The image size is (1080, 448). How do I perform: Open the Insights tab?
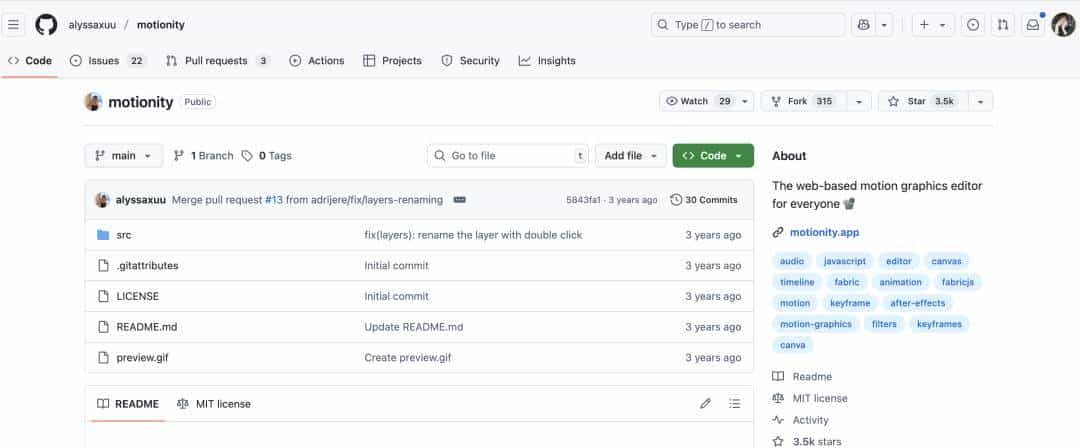pos(547,61)
